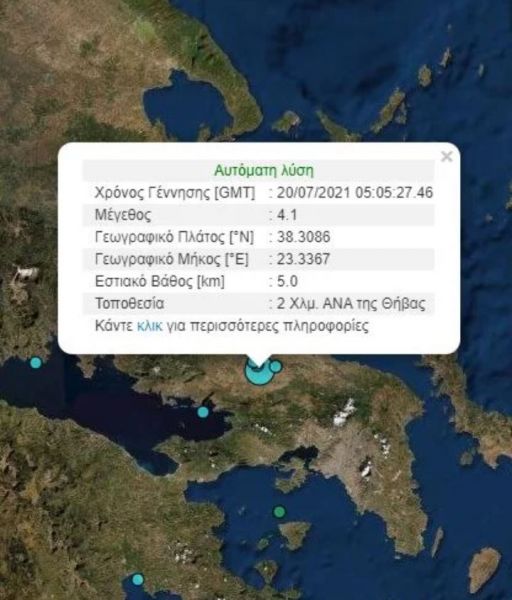Select the green marker in the Saronic Gulf
512x600 pixels.
pos(279,511)
